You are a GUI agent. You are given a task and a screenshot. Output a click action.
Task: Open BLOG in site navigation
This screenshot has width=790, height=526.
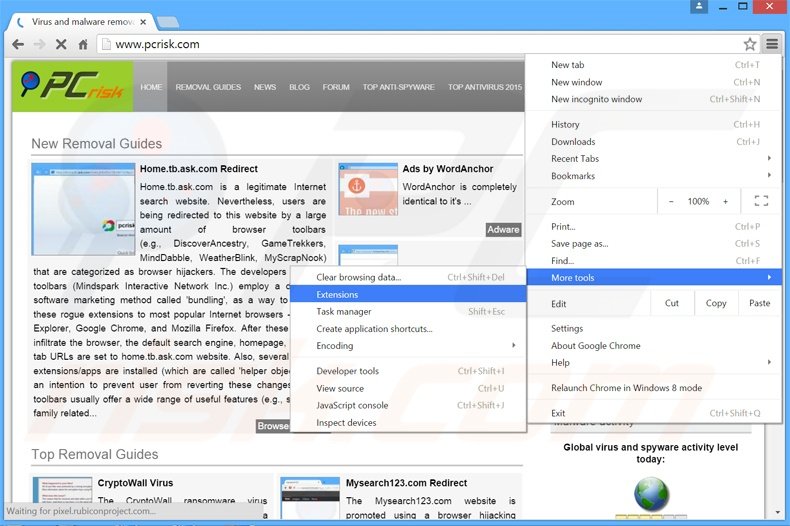click(299, 87)
